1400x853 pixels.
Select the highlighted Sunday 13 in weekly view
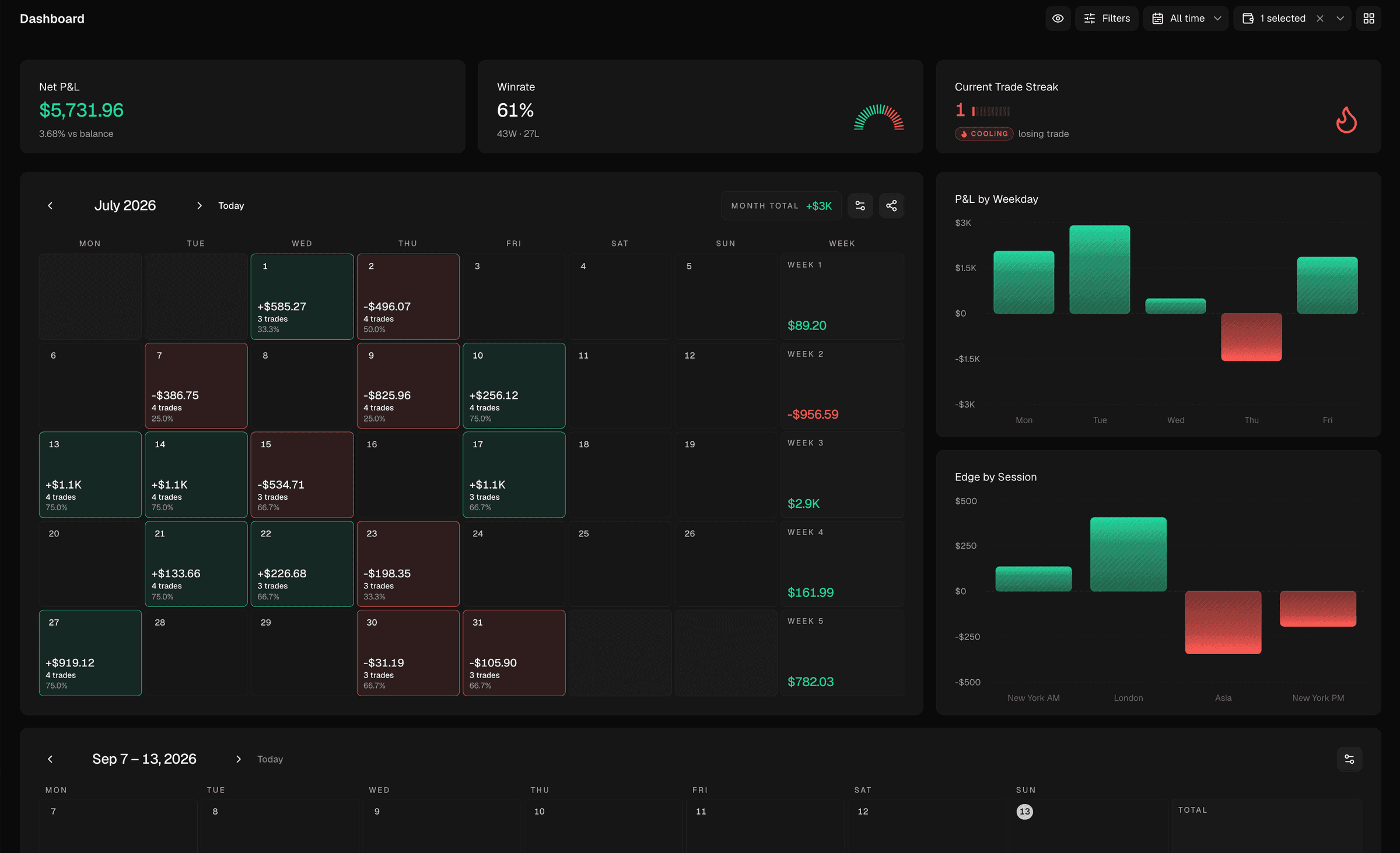[x=1024, y=811]
